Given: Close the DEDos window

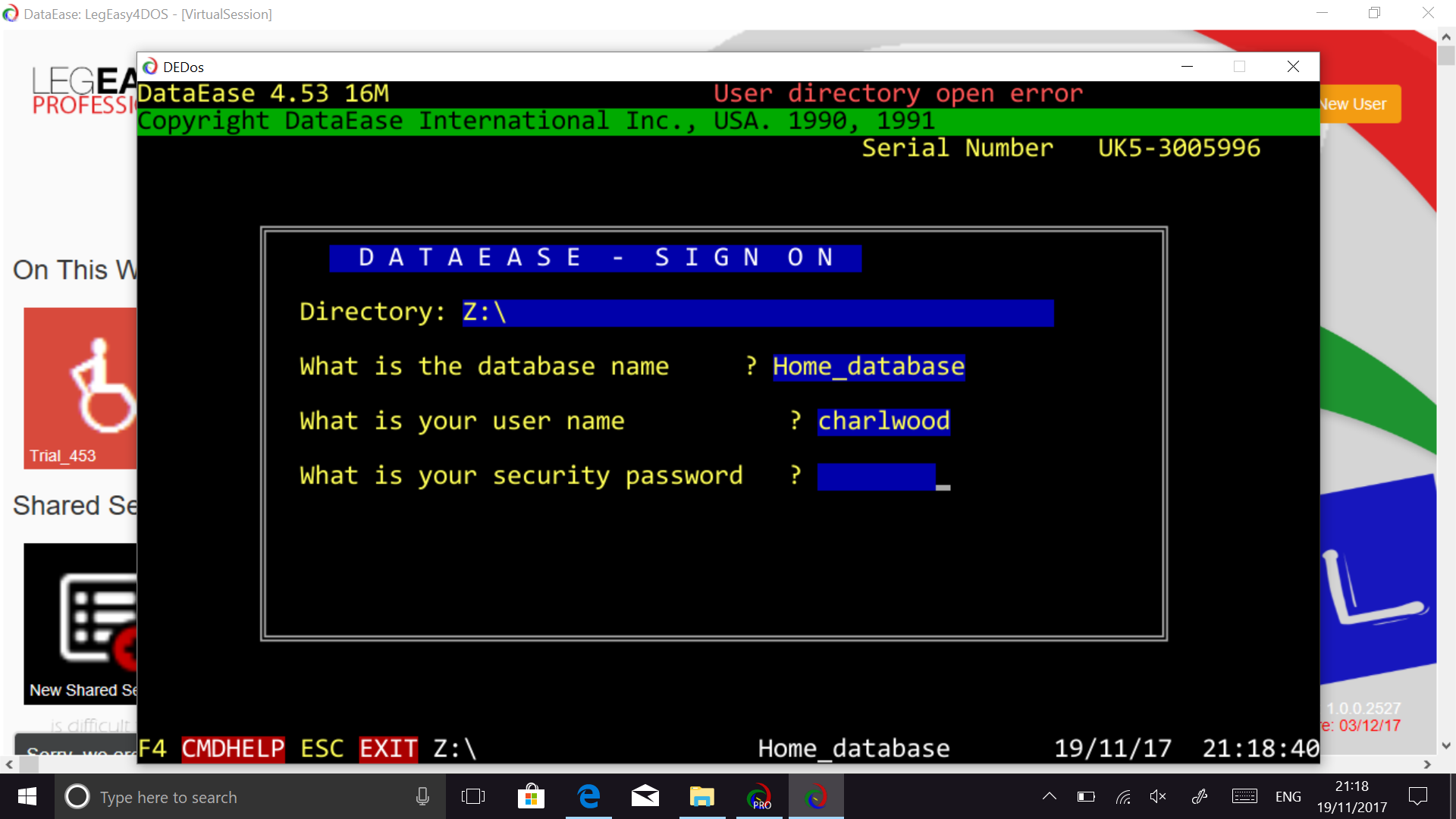Looking at the screenshot, I should pyautogui.click(x=1294, y=67).
